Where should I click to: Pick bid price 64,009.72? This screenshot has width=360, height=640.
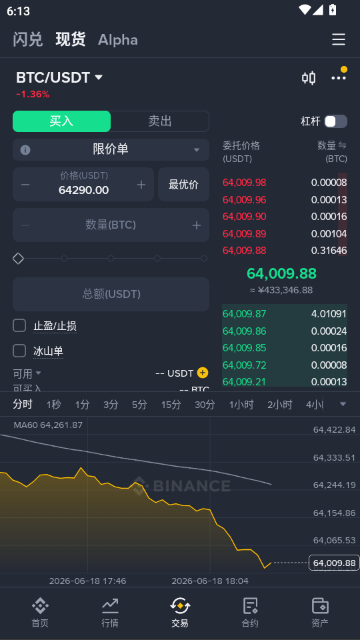coord(244,365)
